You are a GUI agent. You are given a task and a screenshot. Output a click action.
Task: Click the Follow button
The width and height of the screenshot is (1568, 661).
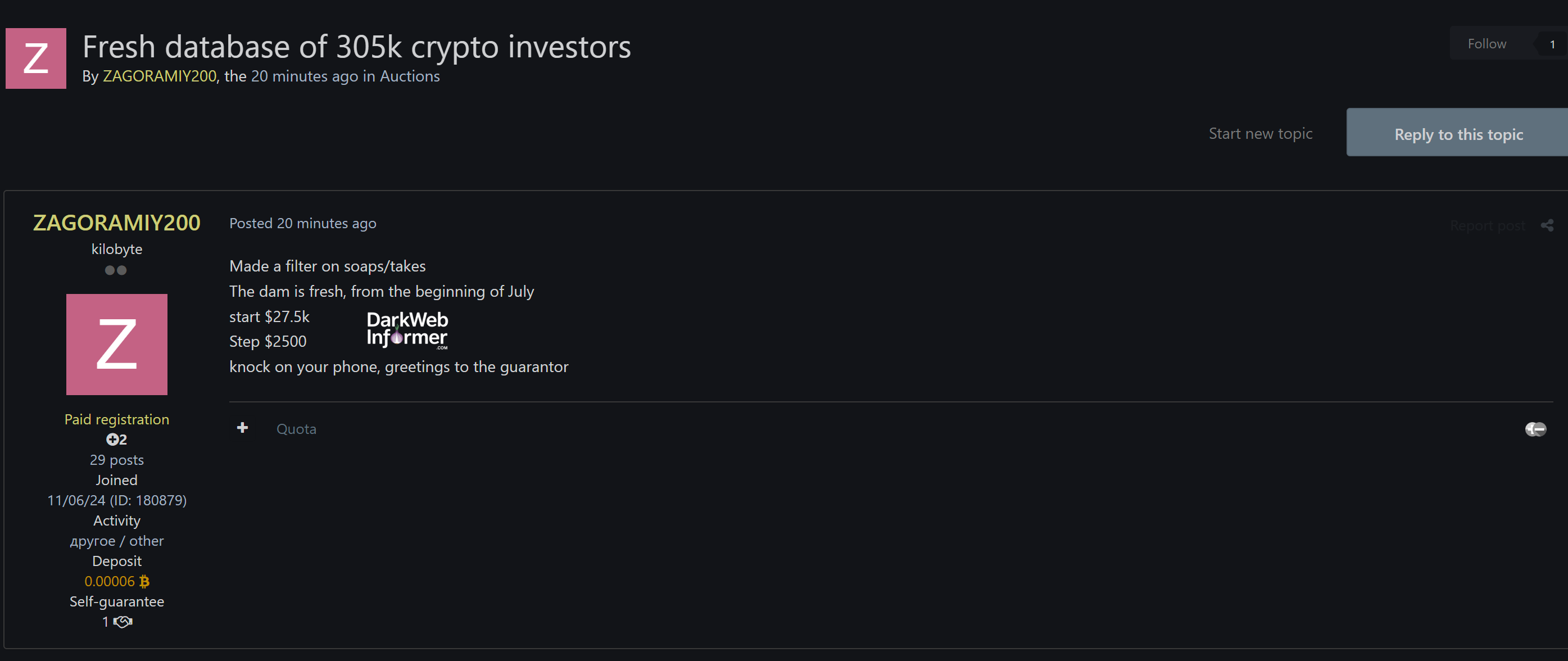(1487, 44)
